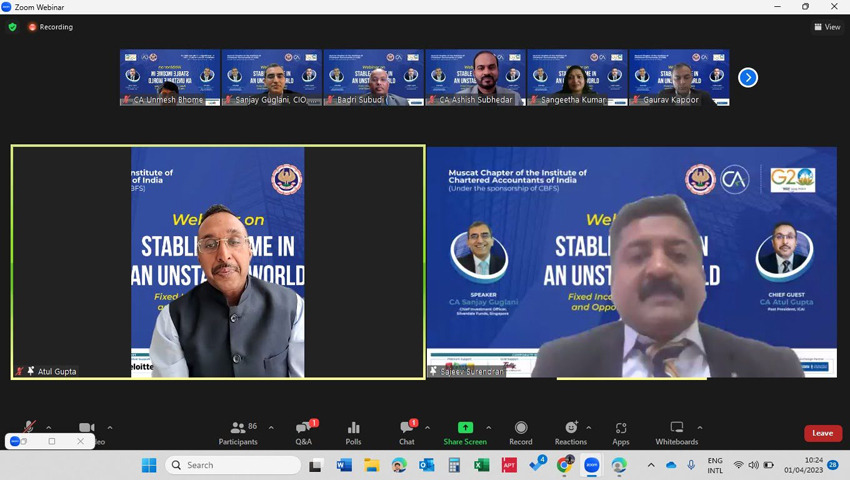
Task: Open the Polls button
Action: pos(353,431)
